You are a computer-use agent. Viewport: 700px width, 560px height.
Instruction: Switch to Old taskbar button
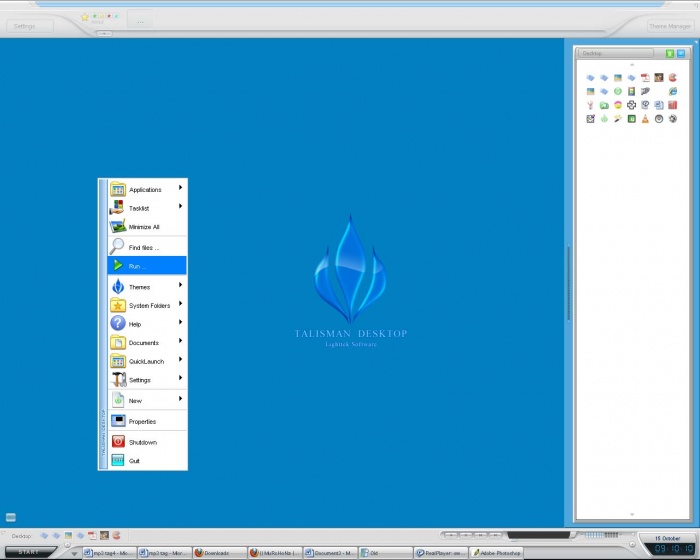click(x=386, y=553)
